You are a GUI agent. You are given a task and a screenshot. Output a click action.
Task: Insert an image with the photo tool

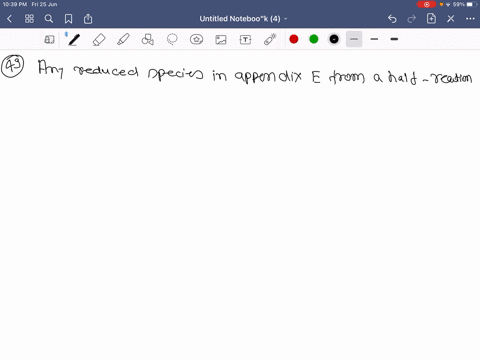pos(221,40)
